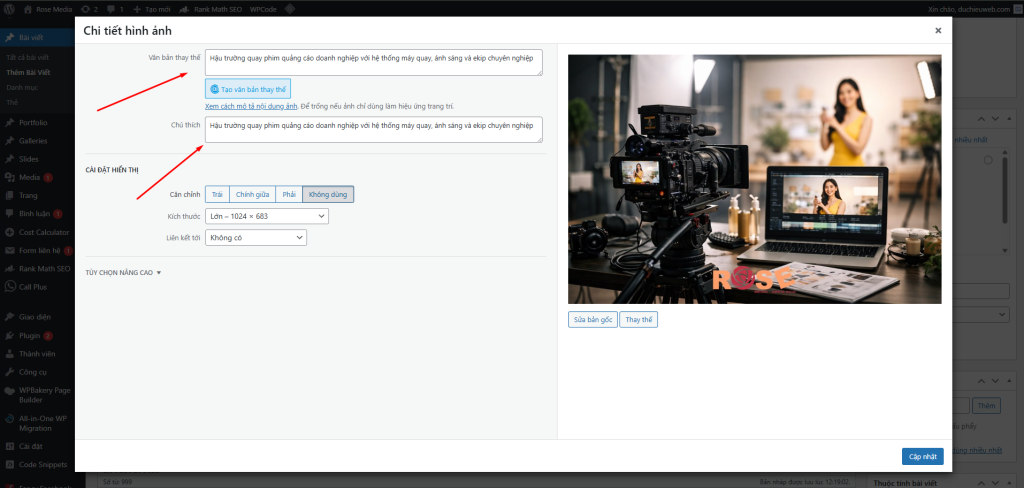Set alignment to Phải
1024x488 pixels.
290,194
